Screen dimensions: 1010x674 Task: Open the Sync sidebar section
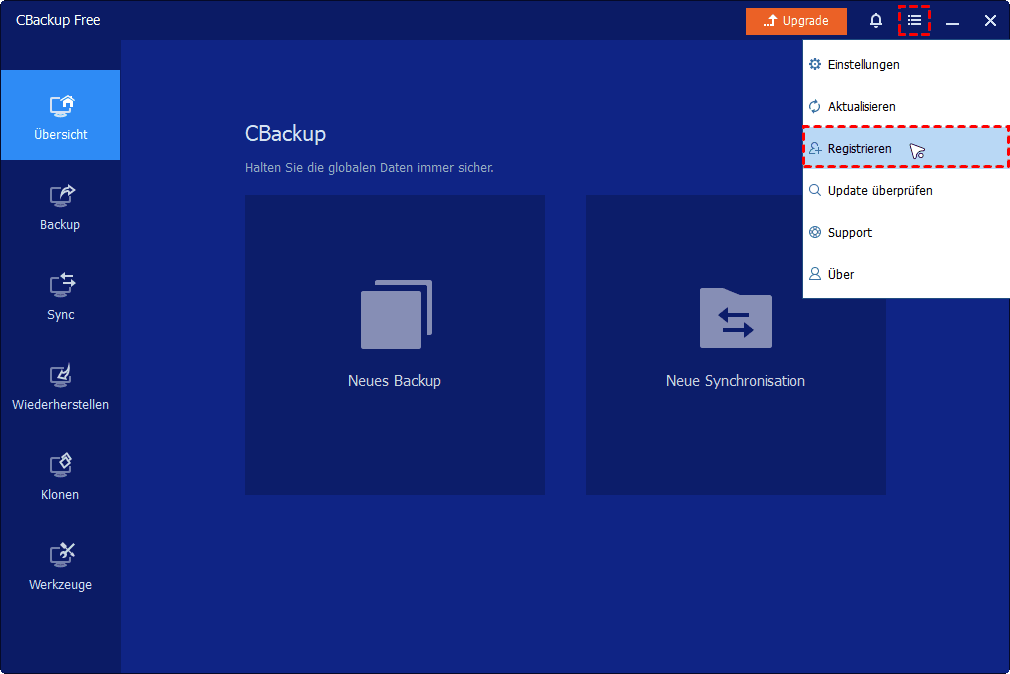[60, 296]
